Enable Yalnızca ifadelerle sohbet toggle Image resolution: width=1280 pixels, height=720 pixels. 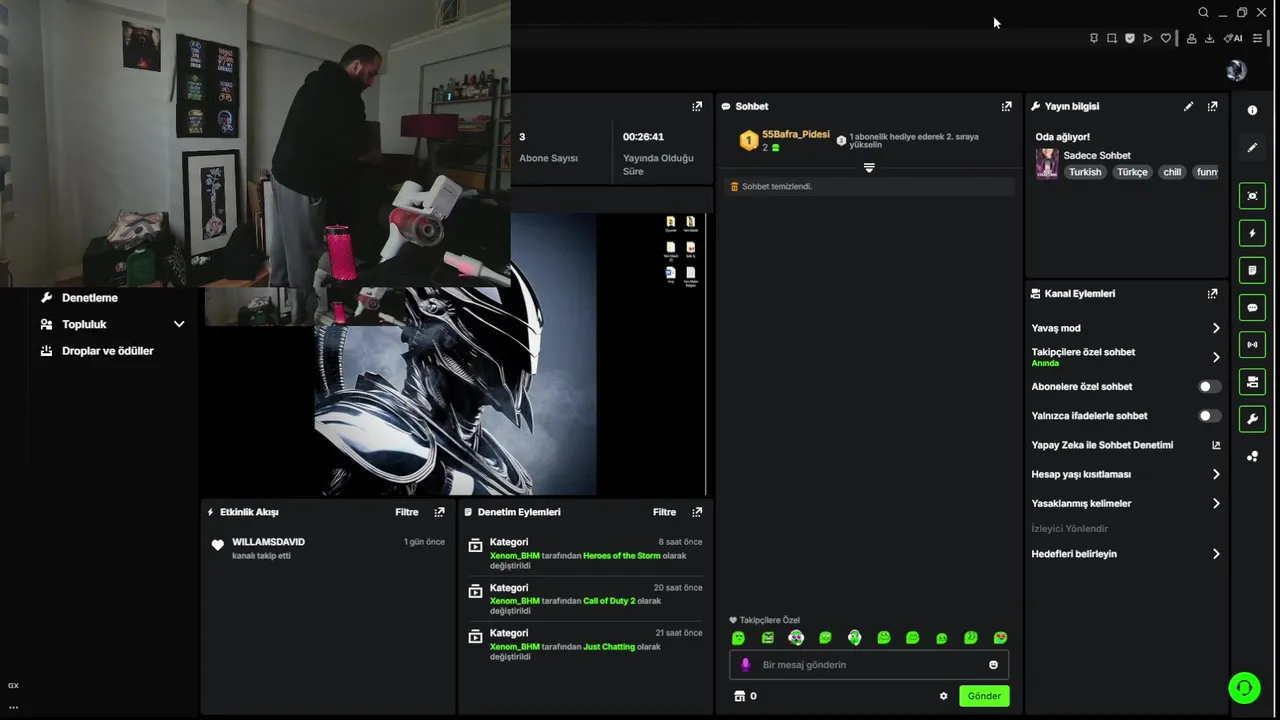[1209, 416]
